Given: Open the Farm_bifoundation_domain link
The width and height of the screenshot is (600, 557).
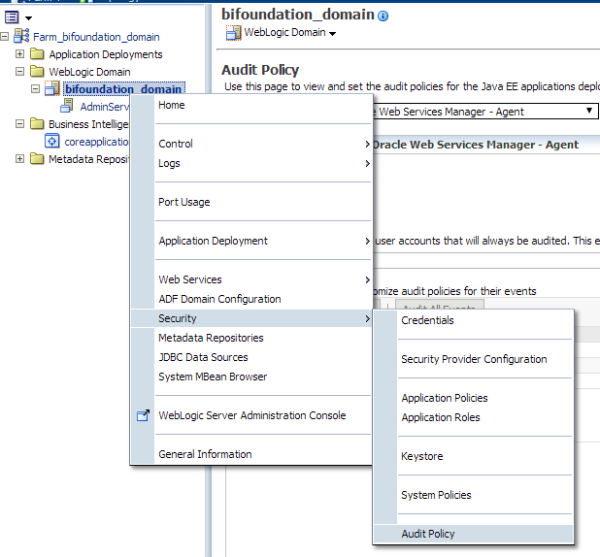Looking at the screenshot, I should point(96,37).
